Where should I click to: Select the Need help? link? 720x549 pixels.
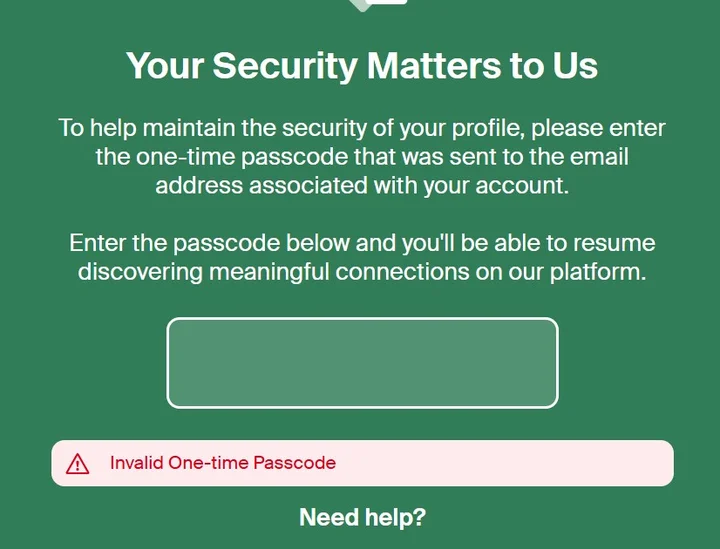(362, 517)
